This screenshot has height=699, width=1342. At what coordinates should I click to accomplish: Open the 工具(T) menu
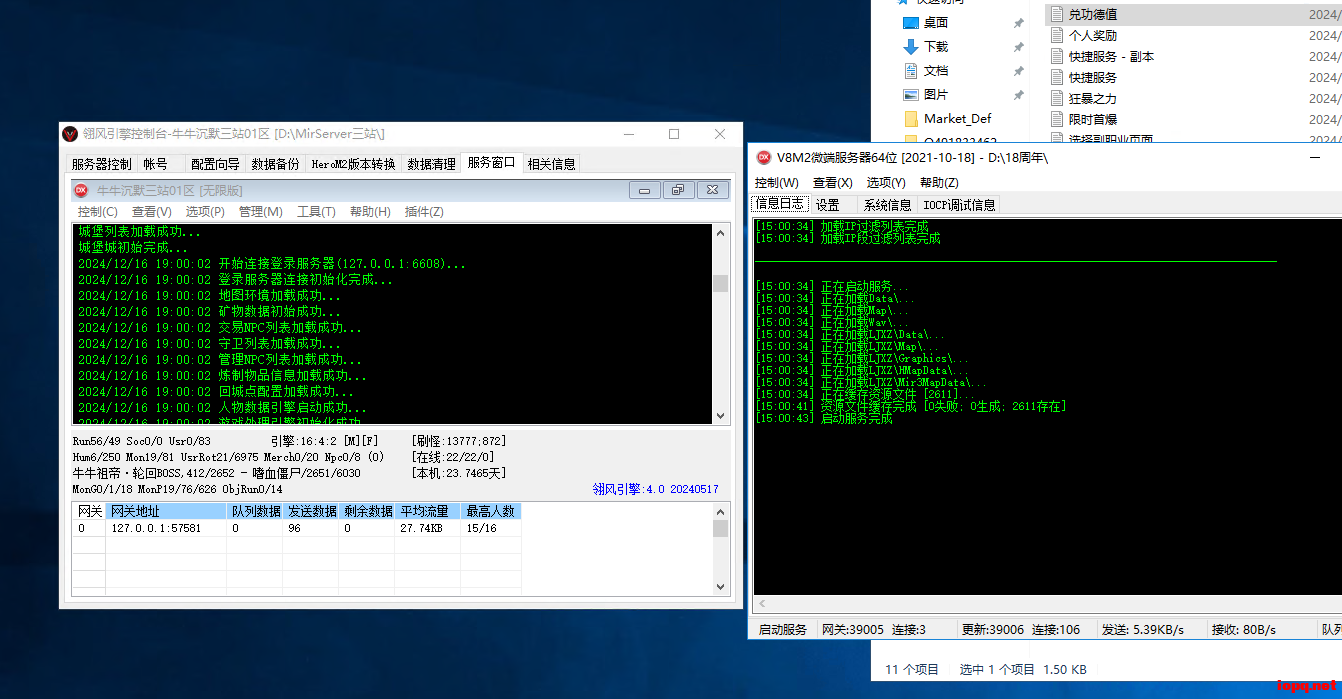click(316, 212)
